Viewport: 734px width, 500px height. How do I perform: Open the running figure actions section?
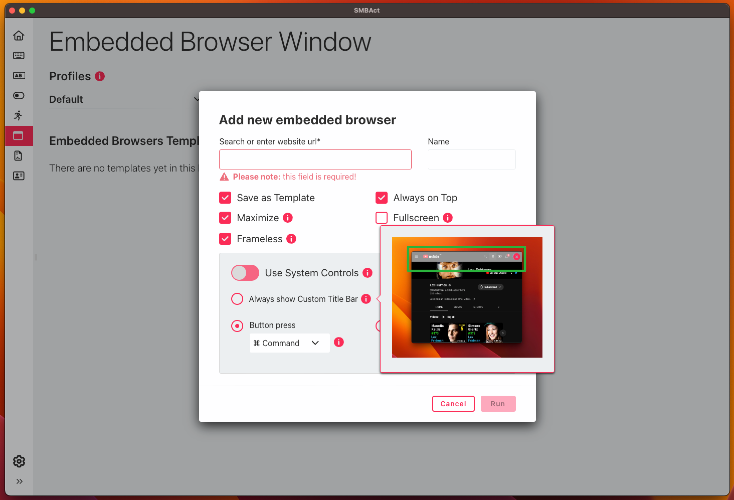click(x=19, y=116)
